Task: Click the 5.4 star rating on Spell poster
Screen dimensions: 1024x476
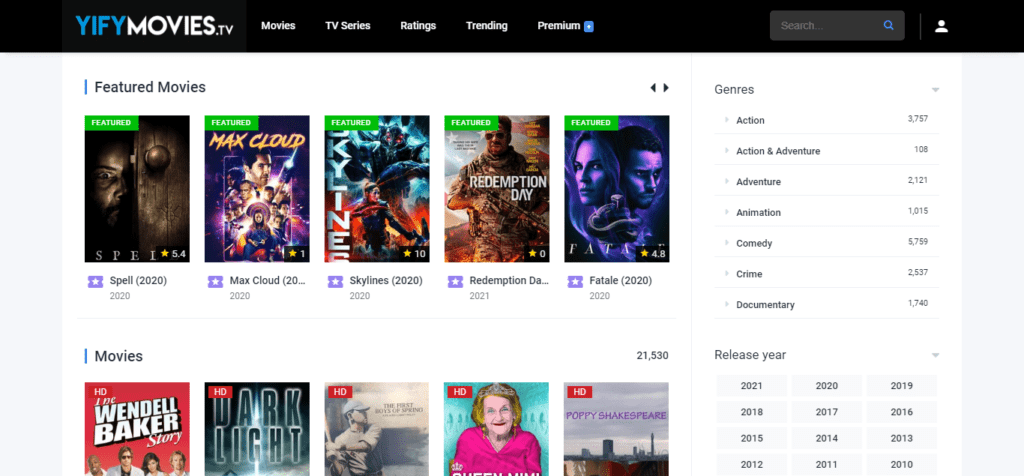Action: click(x=173, y=253)
